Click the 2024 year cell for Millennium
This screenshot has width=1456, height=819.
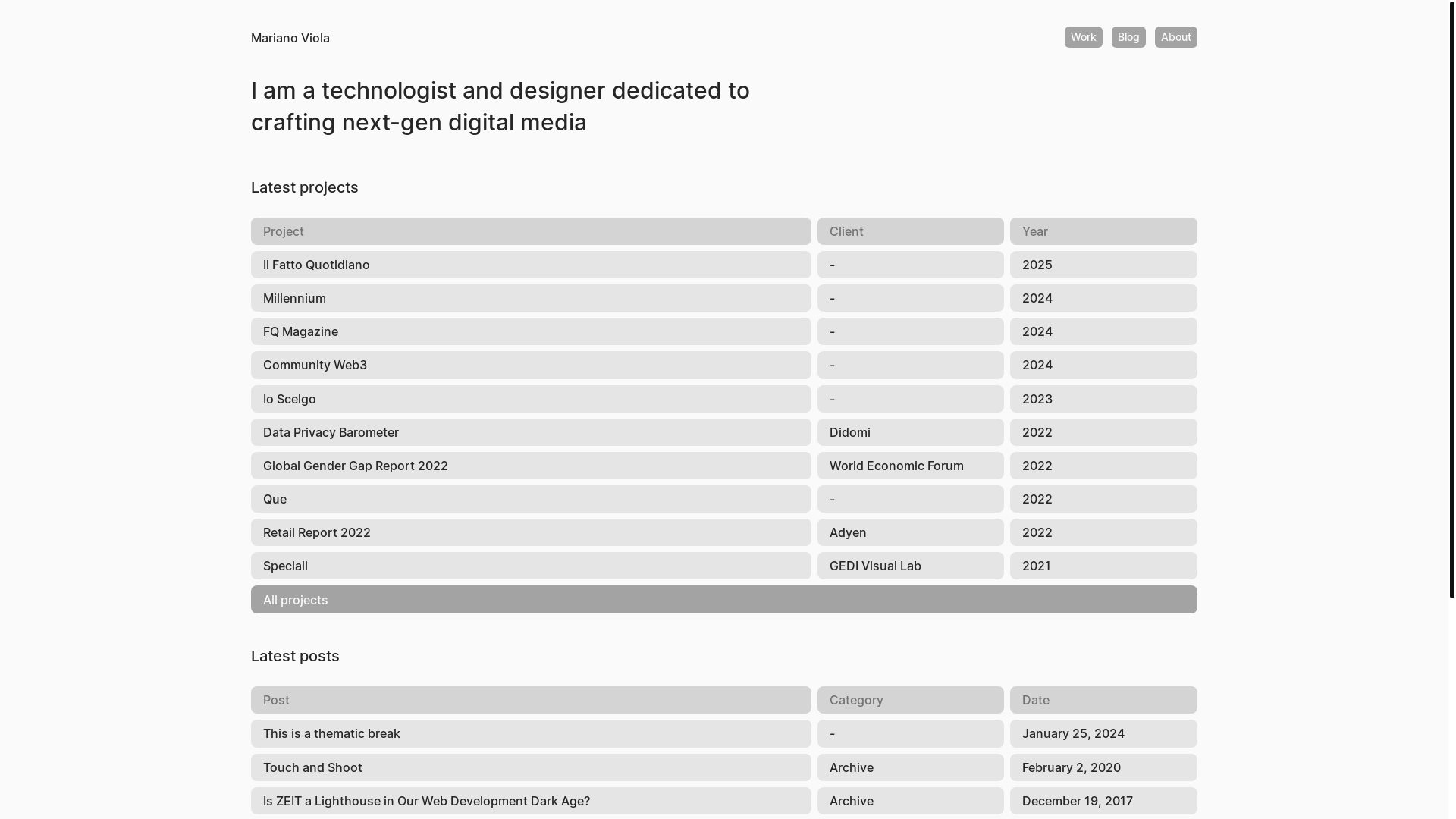click(x=1103, y=298)
